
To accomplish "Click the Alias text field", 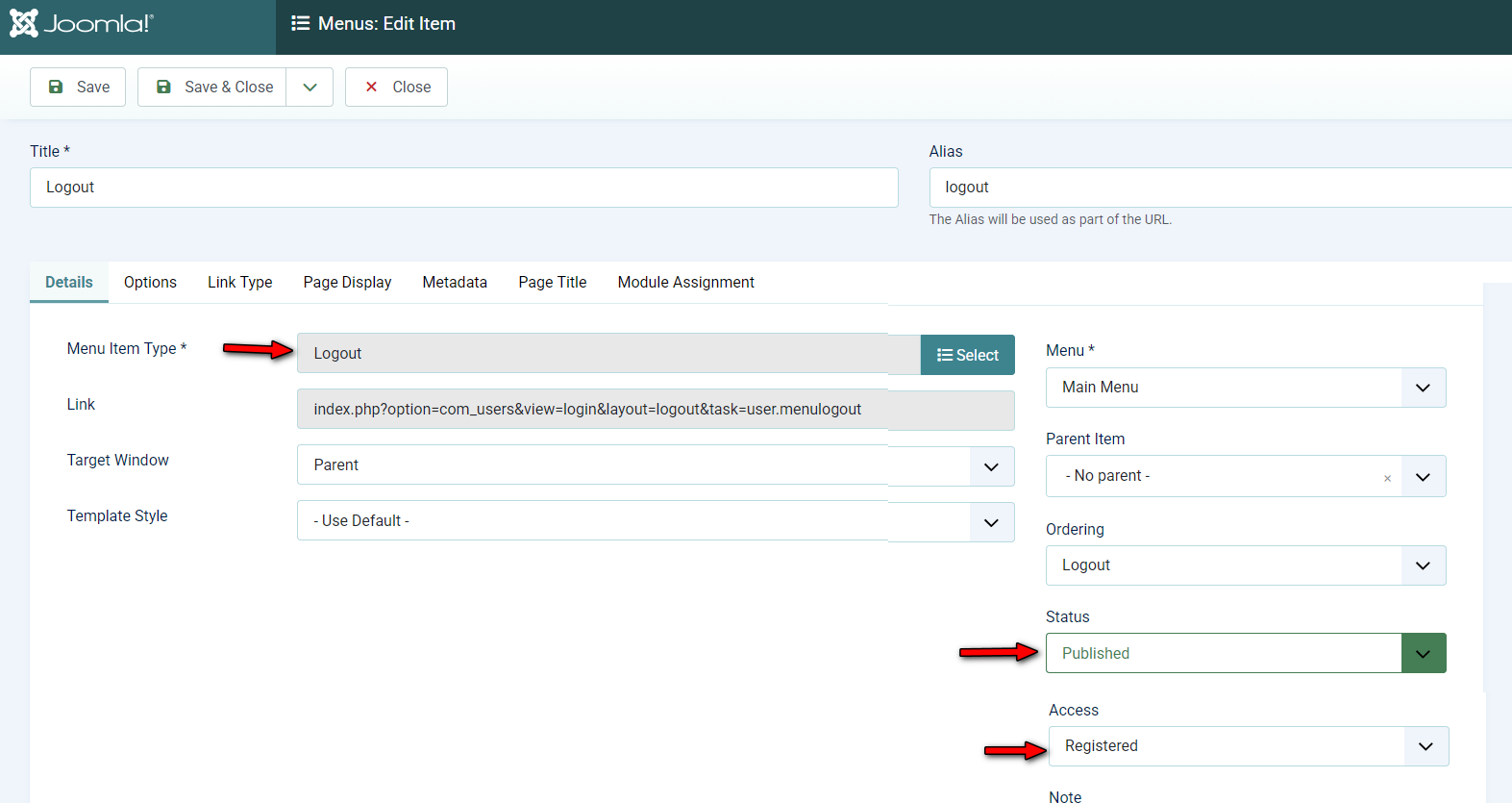I will pyautogui.click(x=1219, y=188).
